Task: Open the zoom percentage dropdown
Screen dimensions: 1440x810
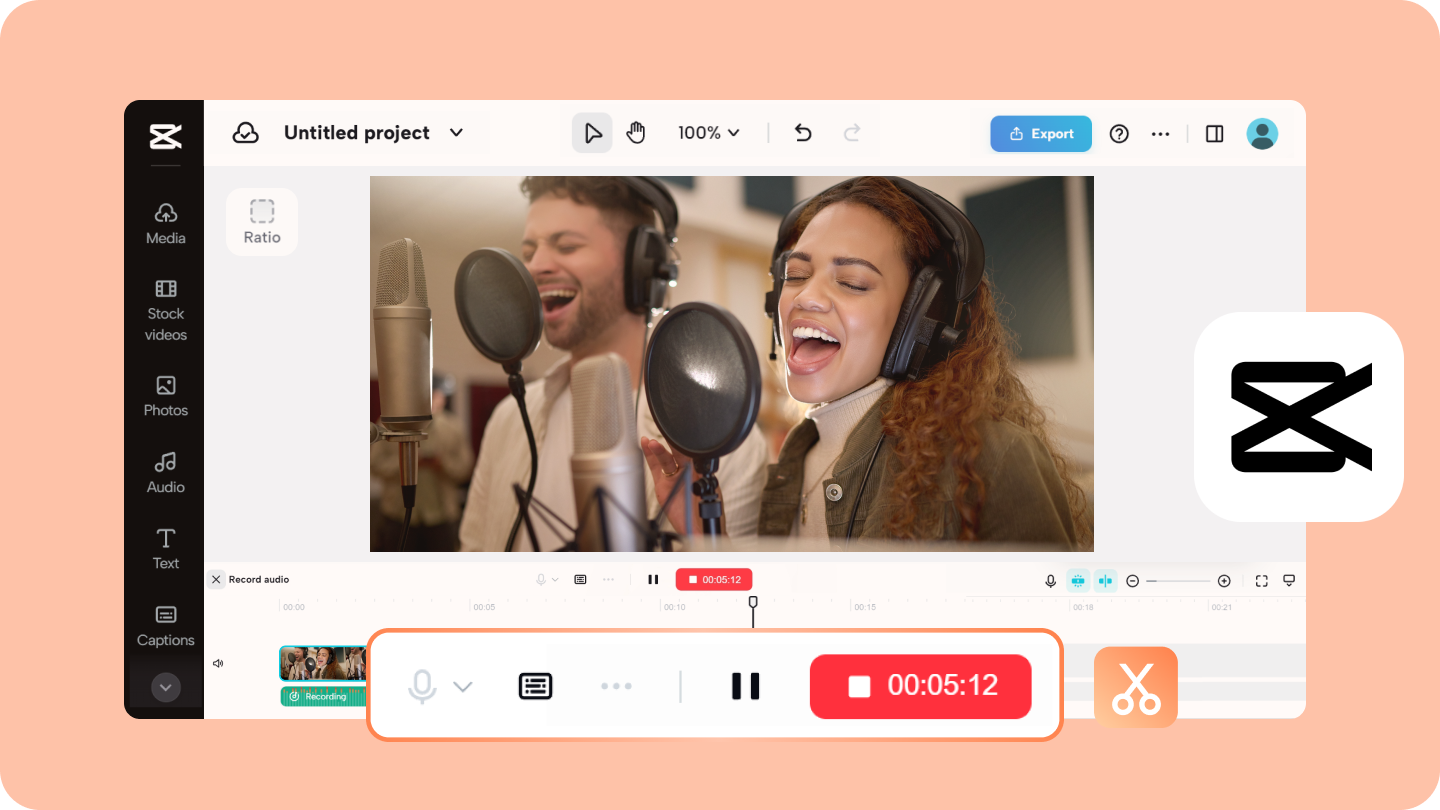Action: pyautogui.click(x=709, y=132)
